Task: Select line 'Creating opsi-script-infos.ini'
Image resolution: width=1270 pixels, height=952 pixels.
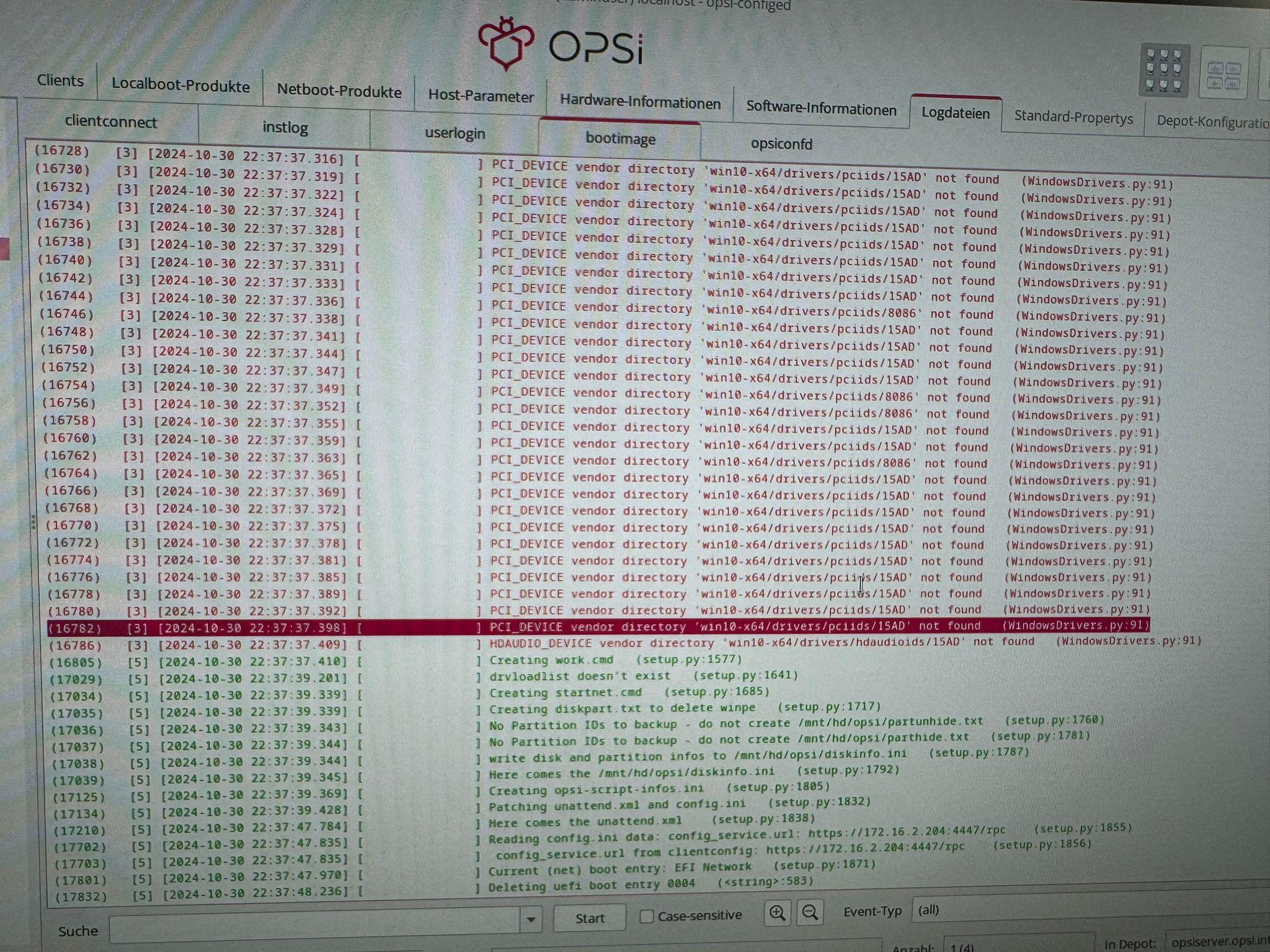Action: click(x=441, y=790)
